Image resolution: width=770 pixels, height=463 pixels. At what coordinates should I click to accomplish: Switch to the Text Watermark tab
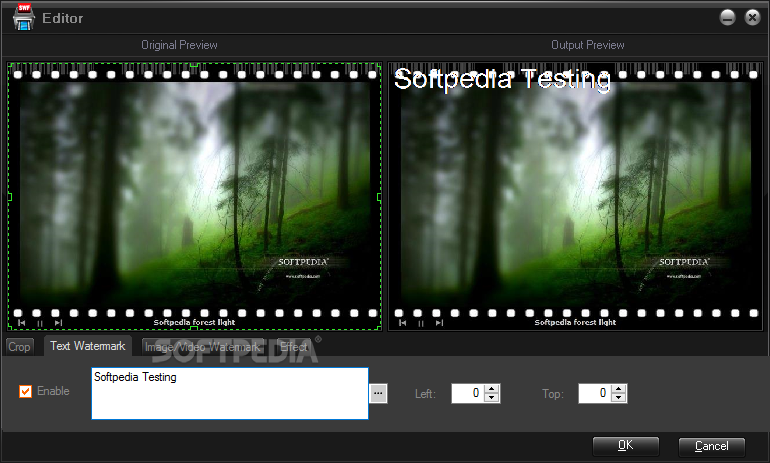pyautogui.click(x=88, y=346)
